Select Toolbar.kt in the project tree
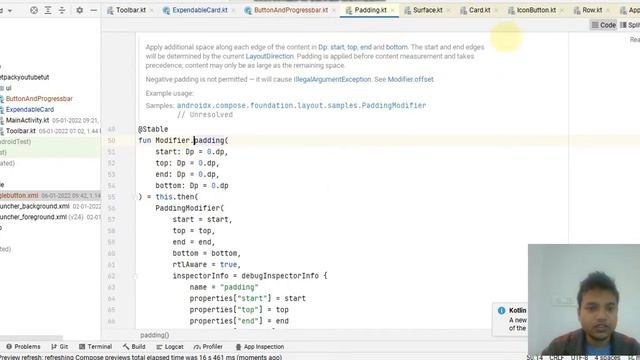 pos(20,131)
